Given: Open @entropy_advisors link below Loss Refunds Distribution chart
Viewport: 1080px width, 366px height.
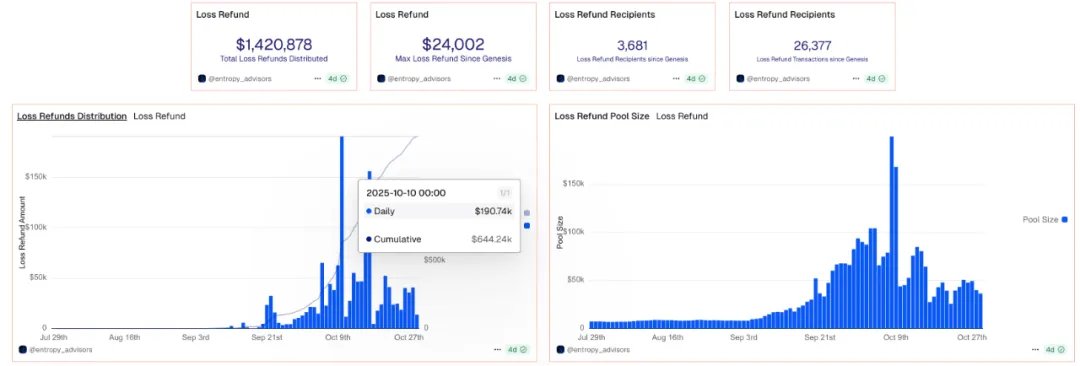Looking at the screenshot, I should (x=61, y=349).
